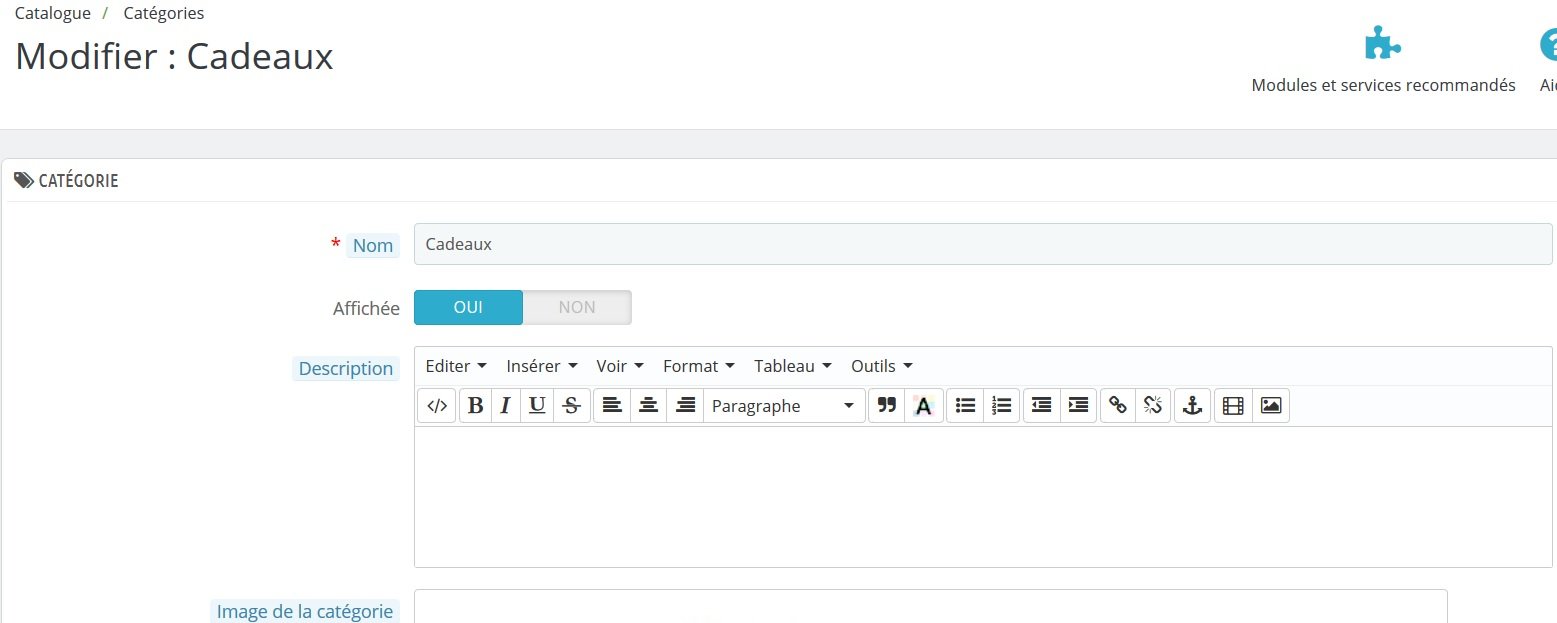Screen dimensions: 1557x623
Task: Remove the link with unlink icon
Action: [1153, 405]
